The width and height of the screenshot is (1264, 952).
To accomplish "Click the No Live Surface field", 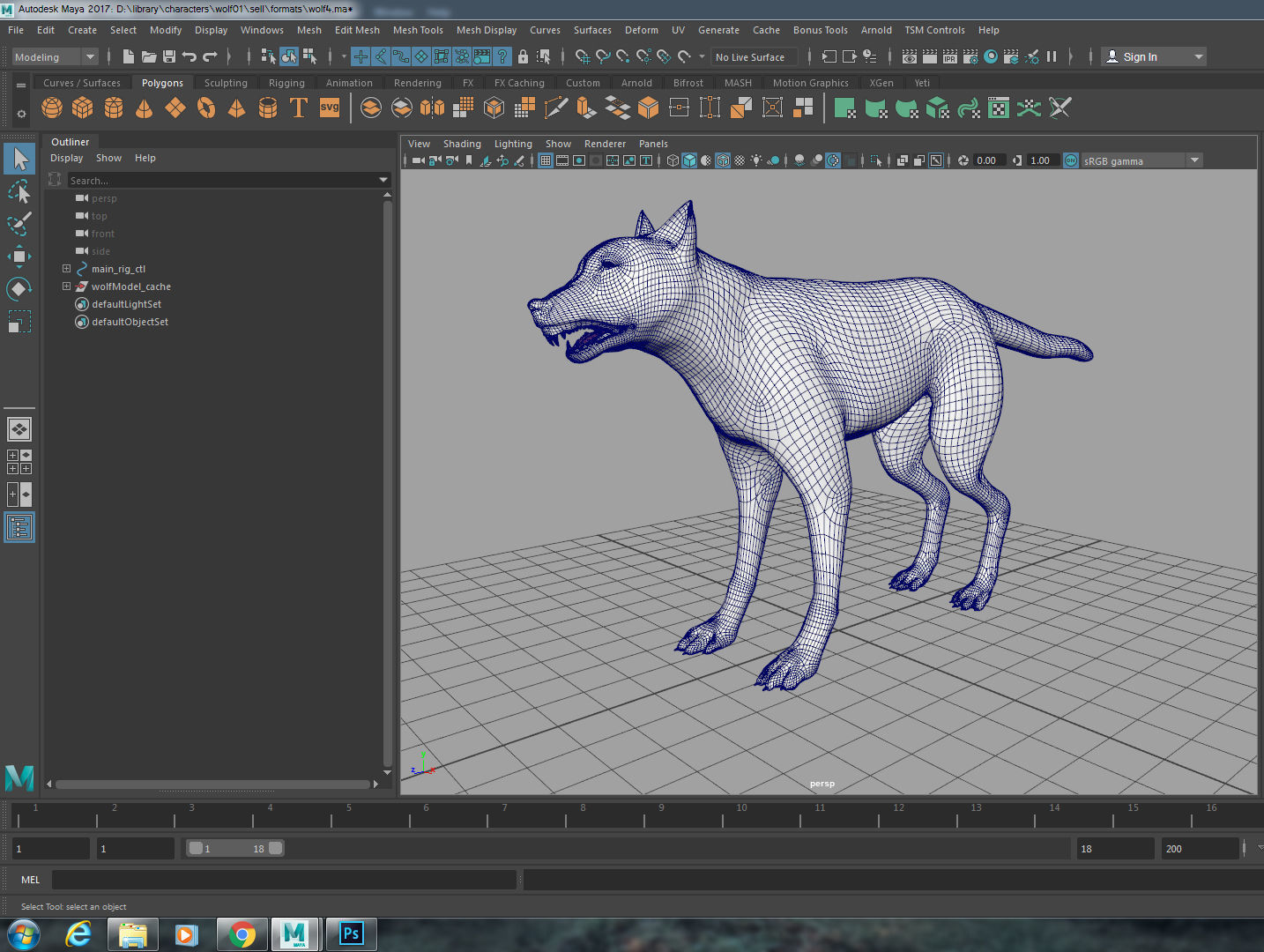I will tap(754, 57).
